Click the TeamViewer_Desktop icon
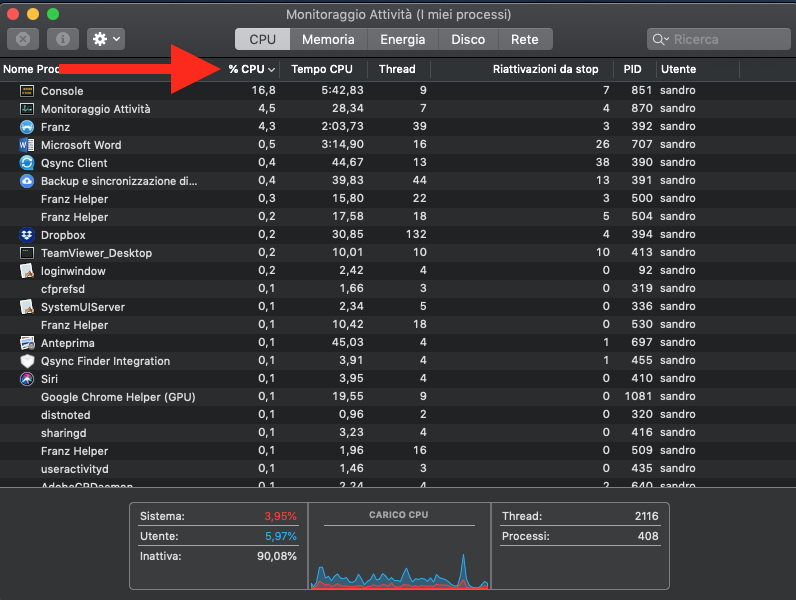The width and height of the screenshot is (796, 600). 26,253
